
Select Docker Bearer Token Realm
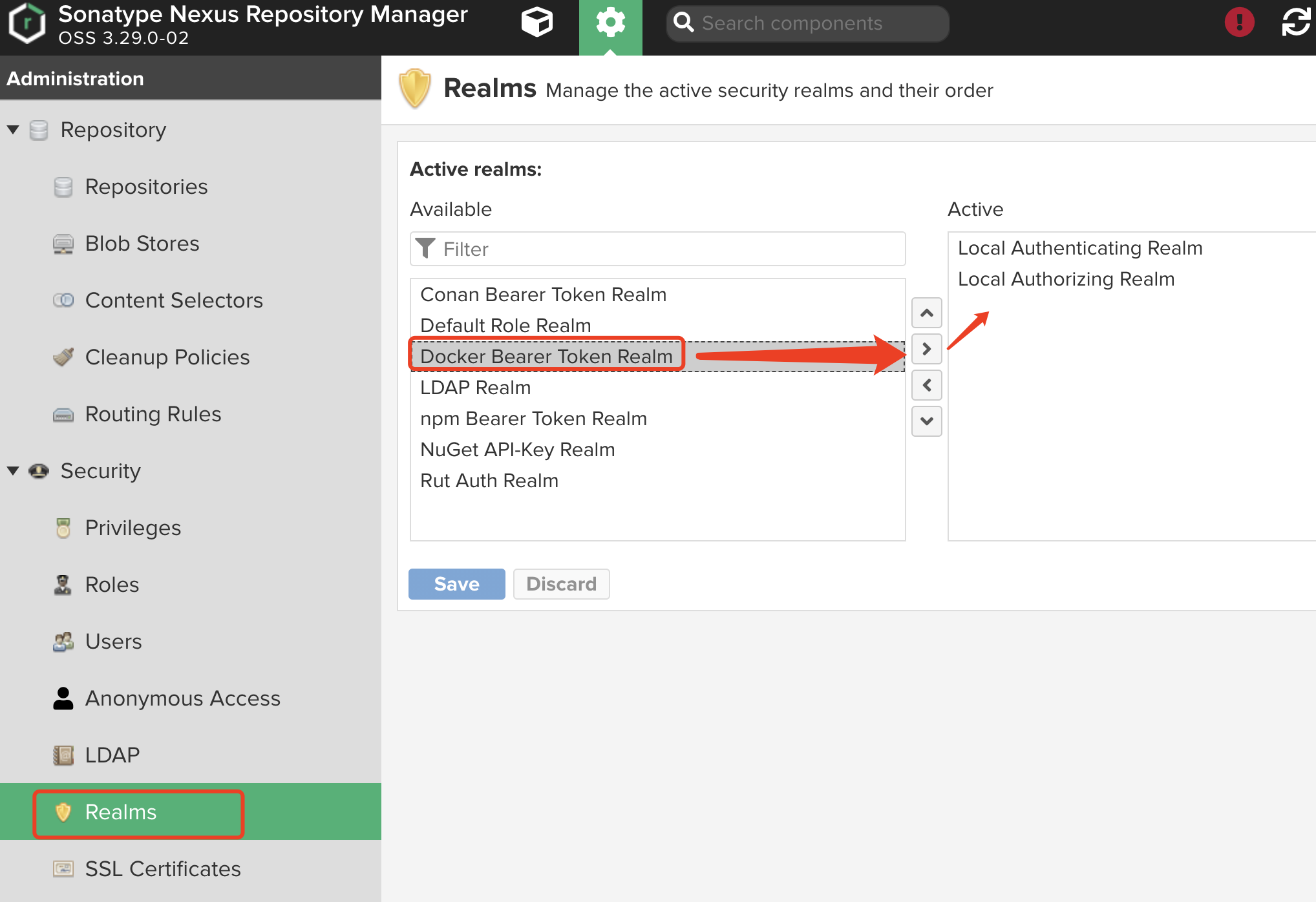tap(658, 357)
